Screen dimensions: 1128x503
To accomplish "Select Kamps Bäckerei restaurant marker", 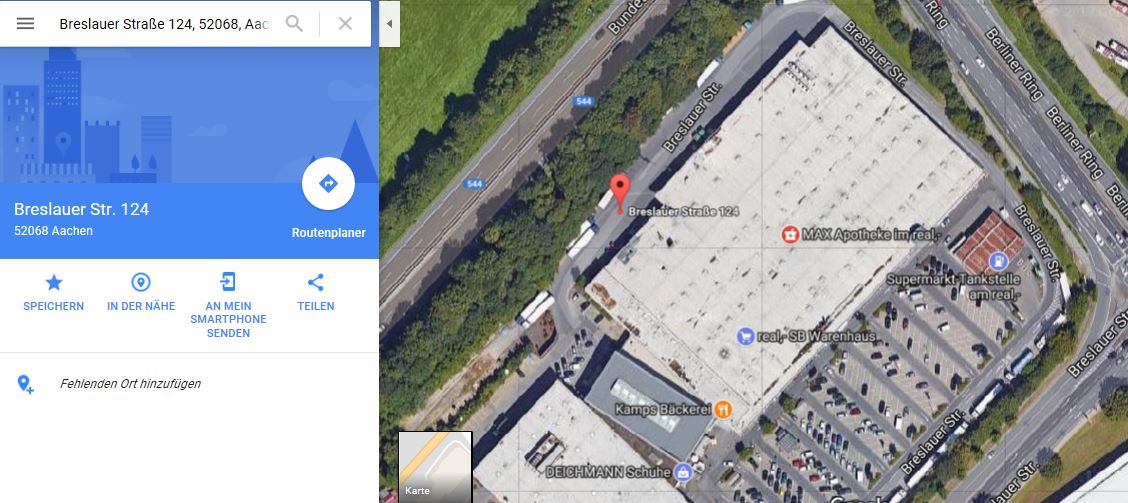I will (x=723, y=409).
